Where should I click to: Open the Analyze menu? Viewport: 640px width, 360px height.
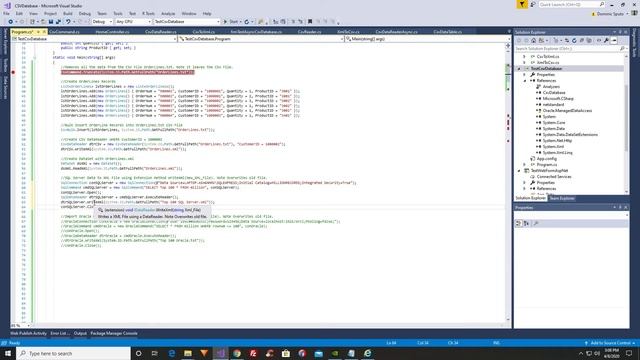[x=168, y=13]
